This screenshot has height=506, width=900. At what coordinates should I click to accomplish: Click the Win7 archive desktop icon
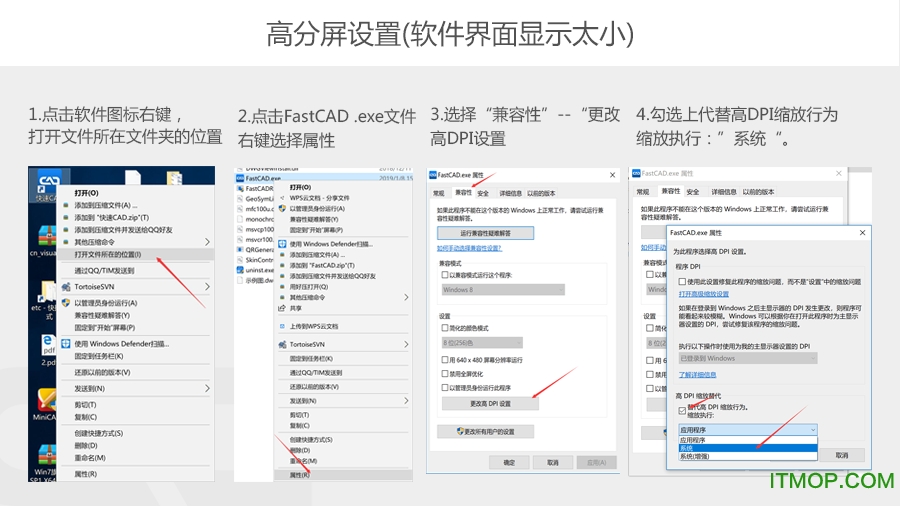point(47,456)
